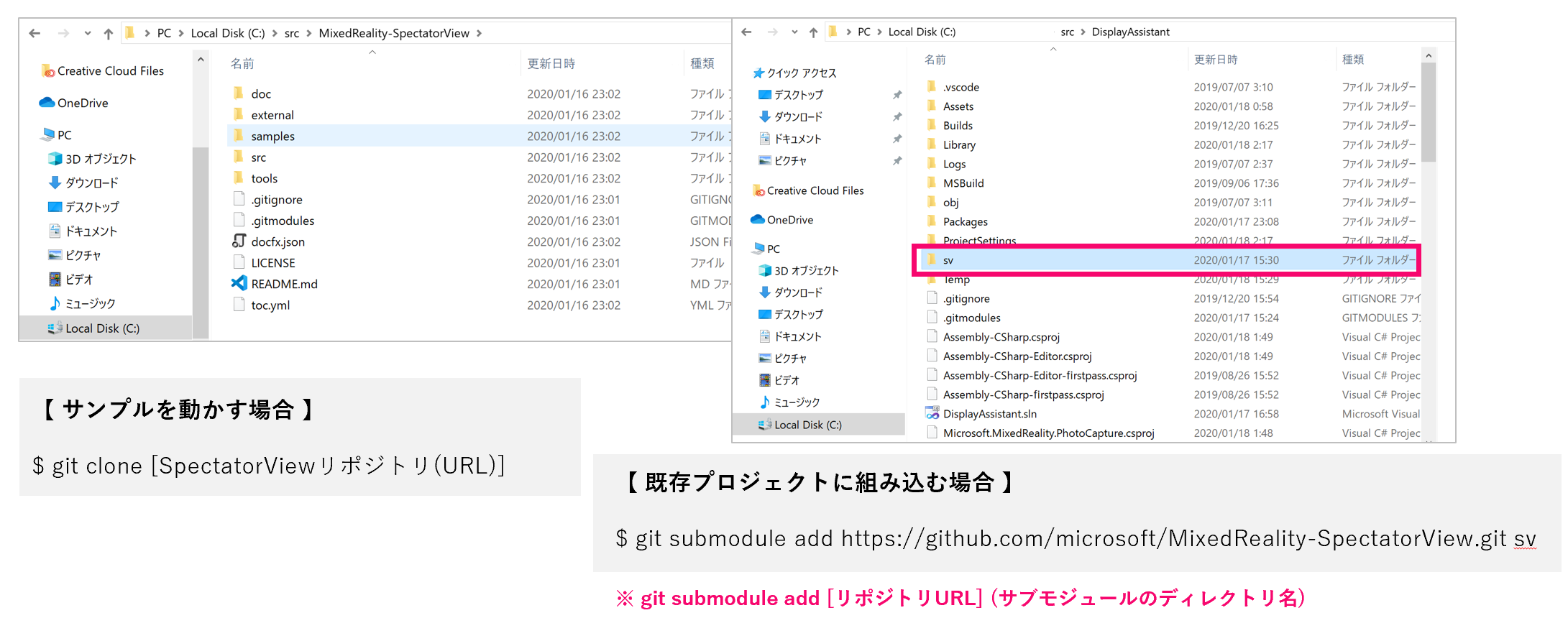Screen dimensions: 1568x618
Task: Select the README.md VS Code icon
Action: tap(239, 284)
